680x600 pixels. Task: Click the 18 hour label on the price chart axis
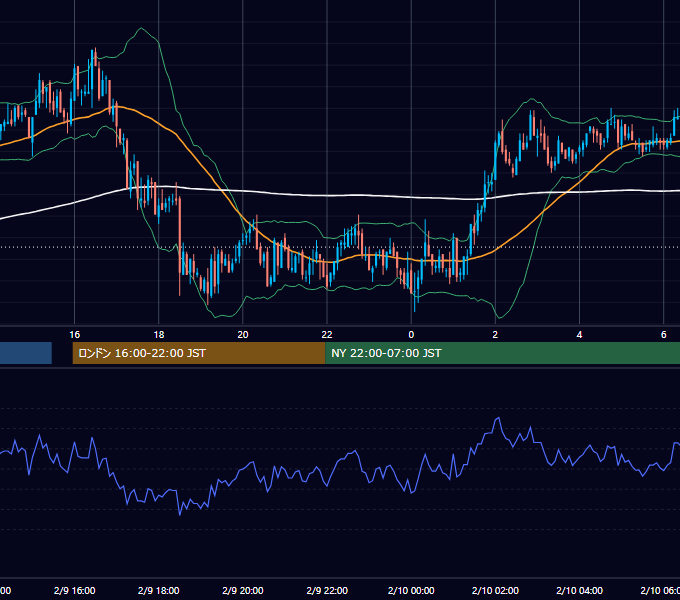point(159,335)
